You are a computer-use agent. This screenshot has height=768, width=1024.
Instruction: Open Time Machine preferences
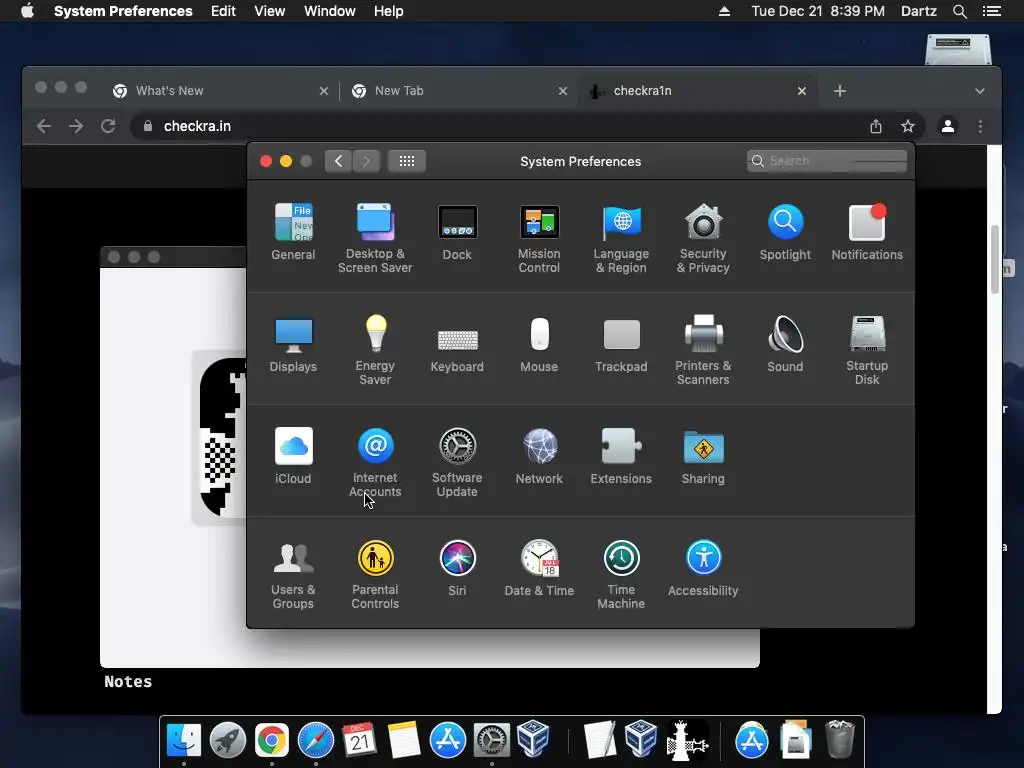621,574
